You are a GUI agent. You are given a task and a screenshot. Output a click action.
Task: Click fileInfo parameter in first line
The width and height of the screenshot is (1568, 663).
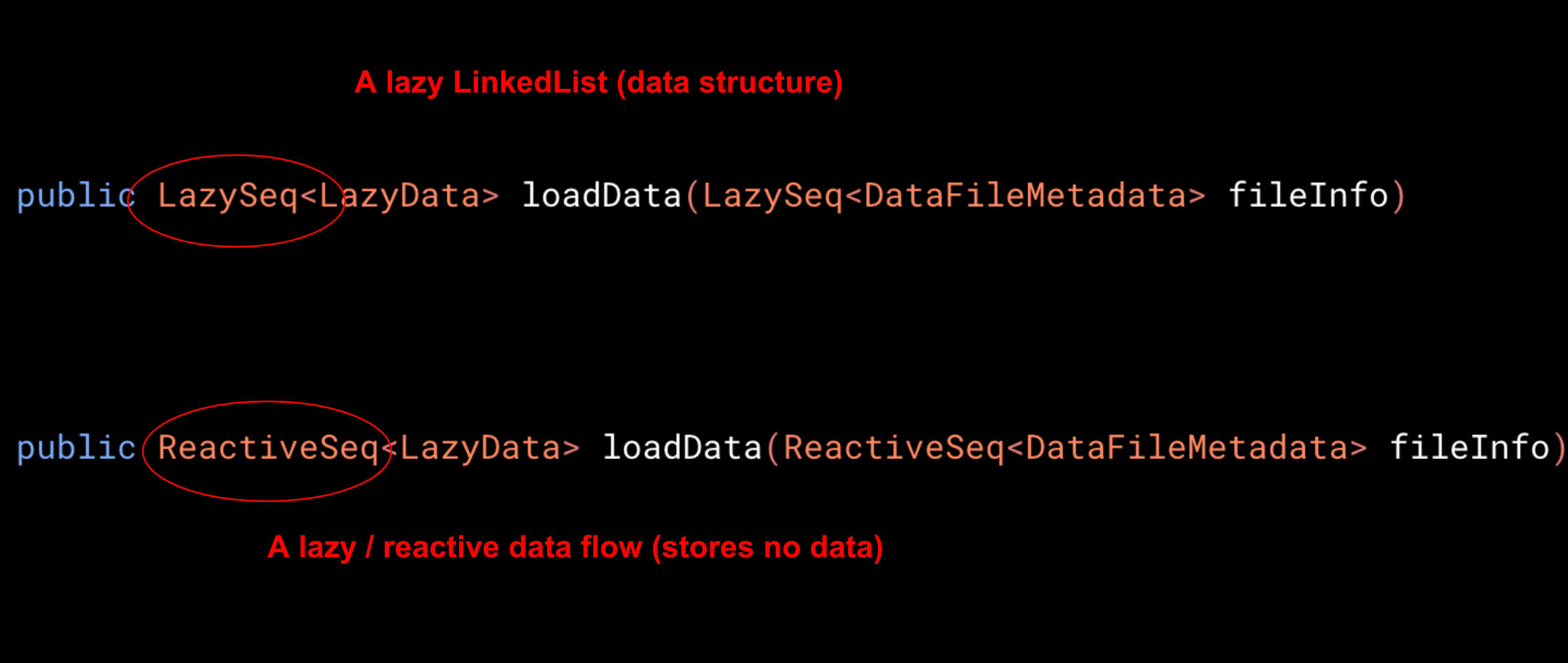[1309, 195]
